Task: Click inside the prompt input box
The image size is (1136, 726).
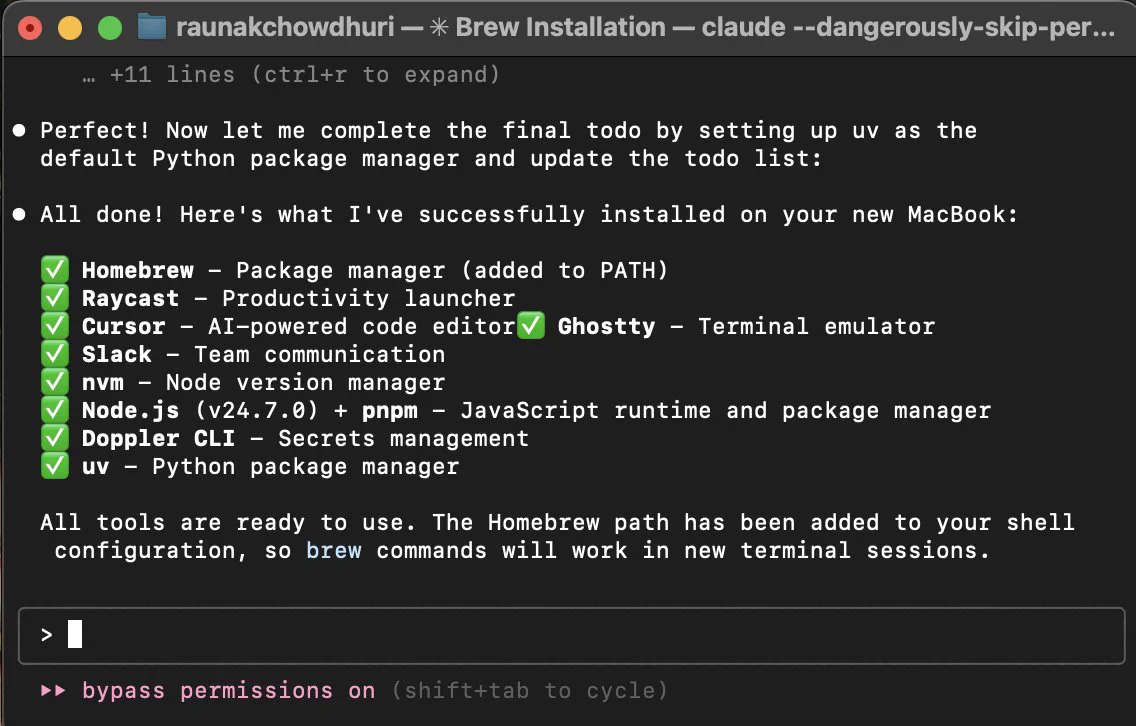Action: coord(571,635)
